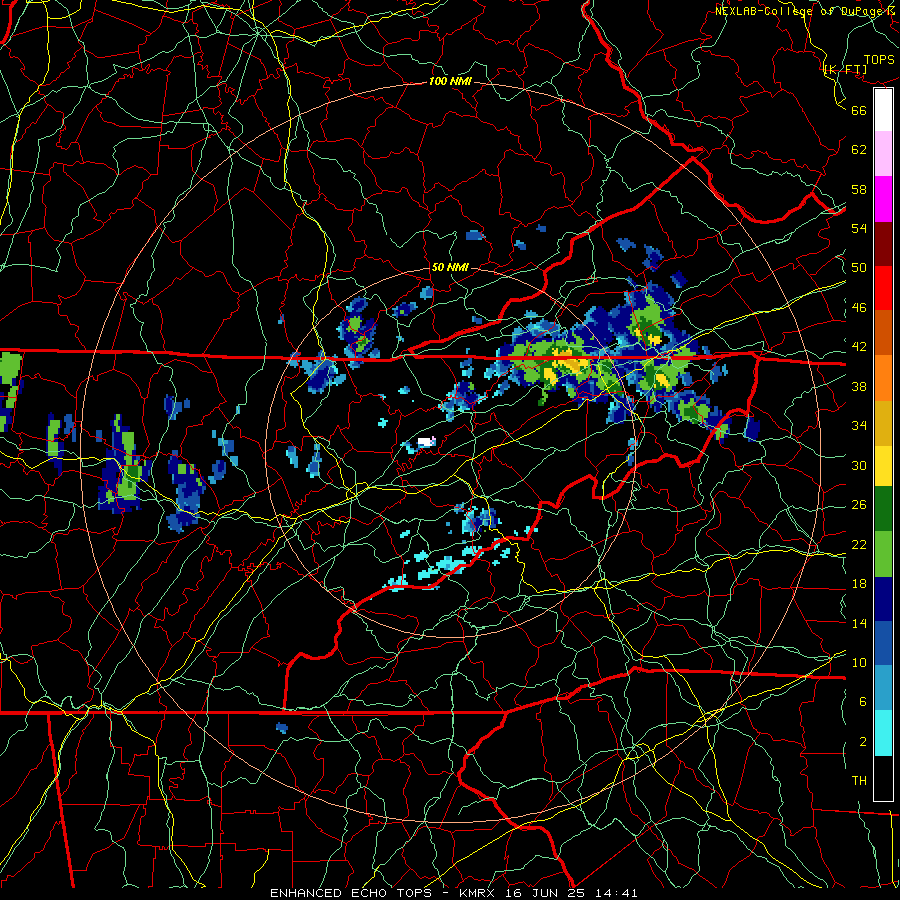900x900 pixels.
Task: Click the legend value "26"
Action: pos(859,505)
